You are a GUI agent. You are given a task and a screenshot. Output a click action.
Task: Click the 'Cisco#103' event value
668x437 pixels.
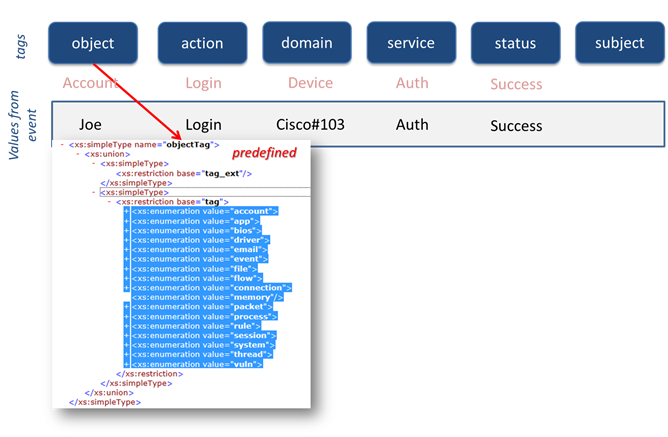[x=310, y=125]
